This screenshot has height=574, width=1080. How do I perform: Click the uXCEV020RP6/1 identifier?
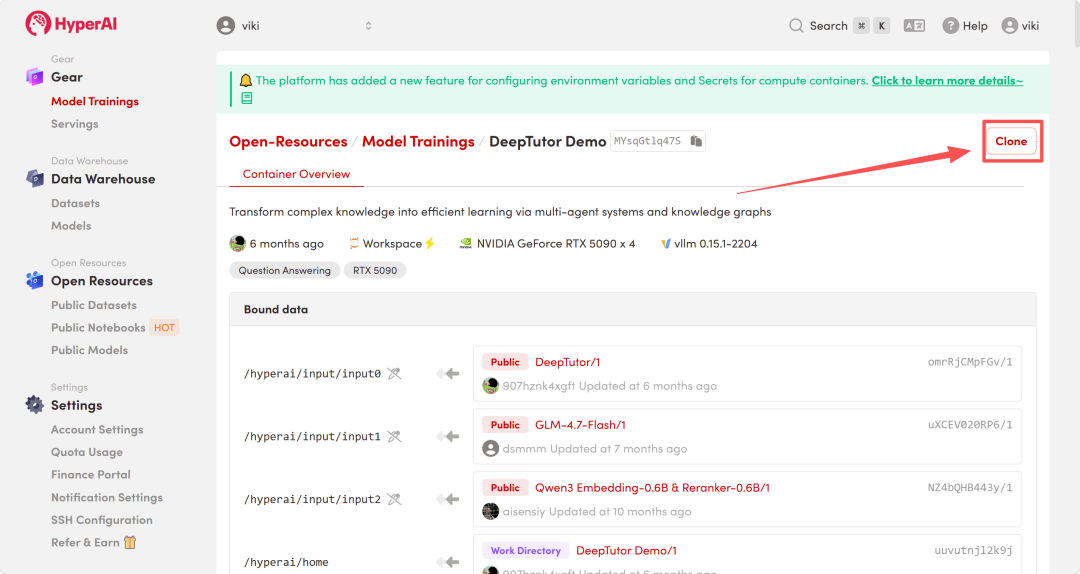coord(970,424)
